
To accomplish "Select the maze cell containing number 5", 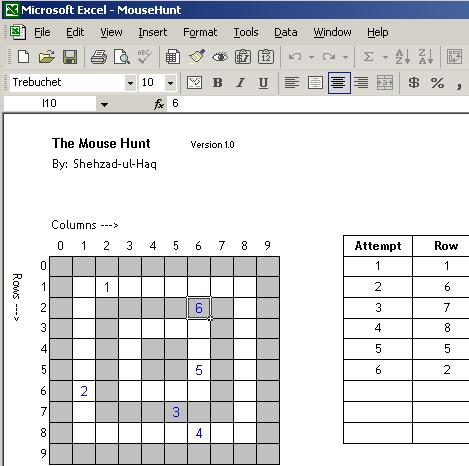I will [199, 370].
